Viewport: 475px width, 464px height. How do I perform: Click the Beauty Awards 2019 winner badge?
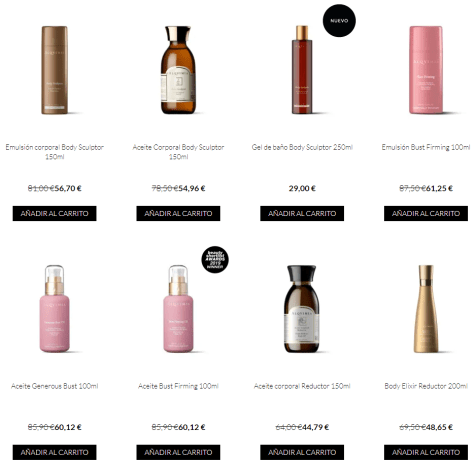(215, 260)
